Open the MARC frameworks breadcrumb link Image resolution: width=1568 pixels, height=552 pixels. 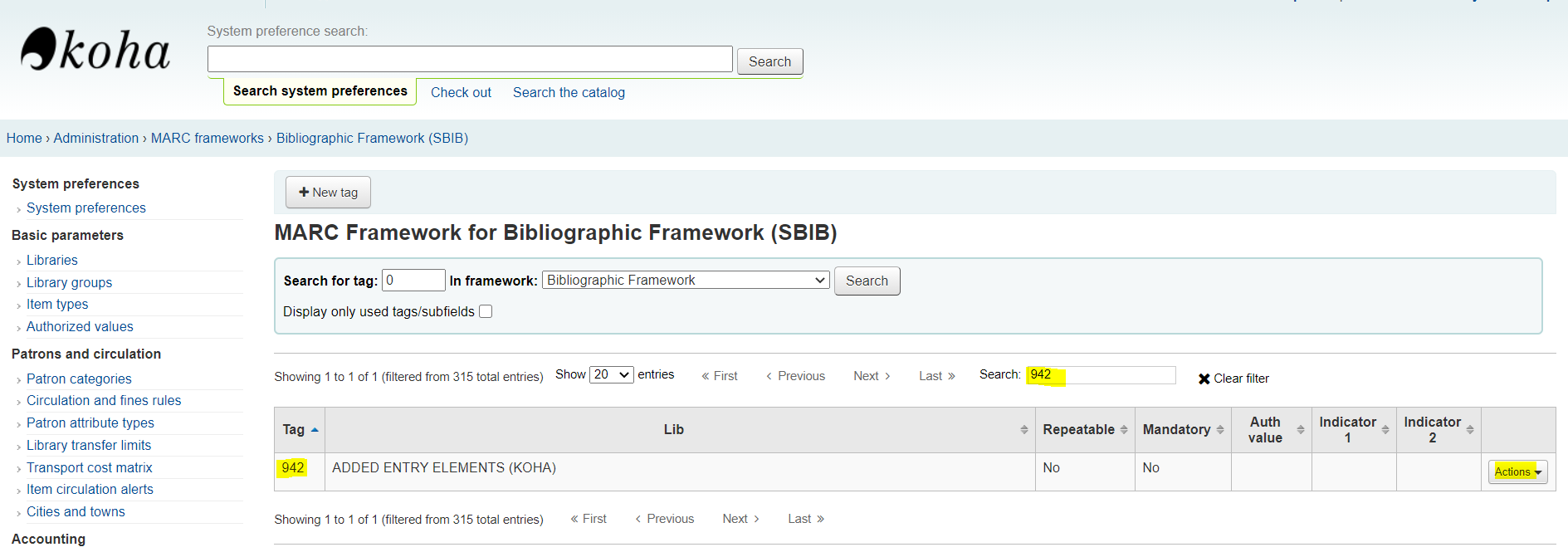(207, 138)
